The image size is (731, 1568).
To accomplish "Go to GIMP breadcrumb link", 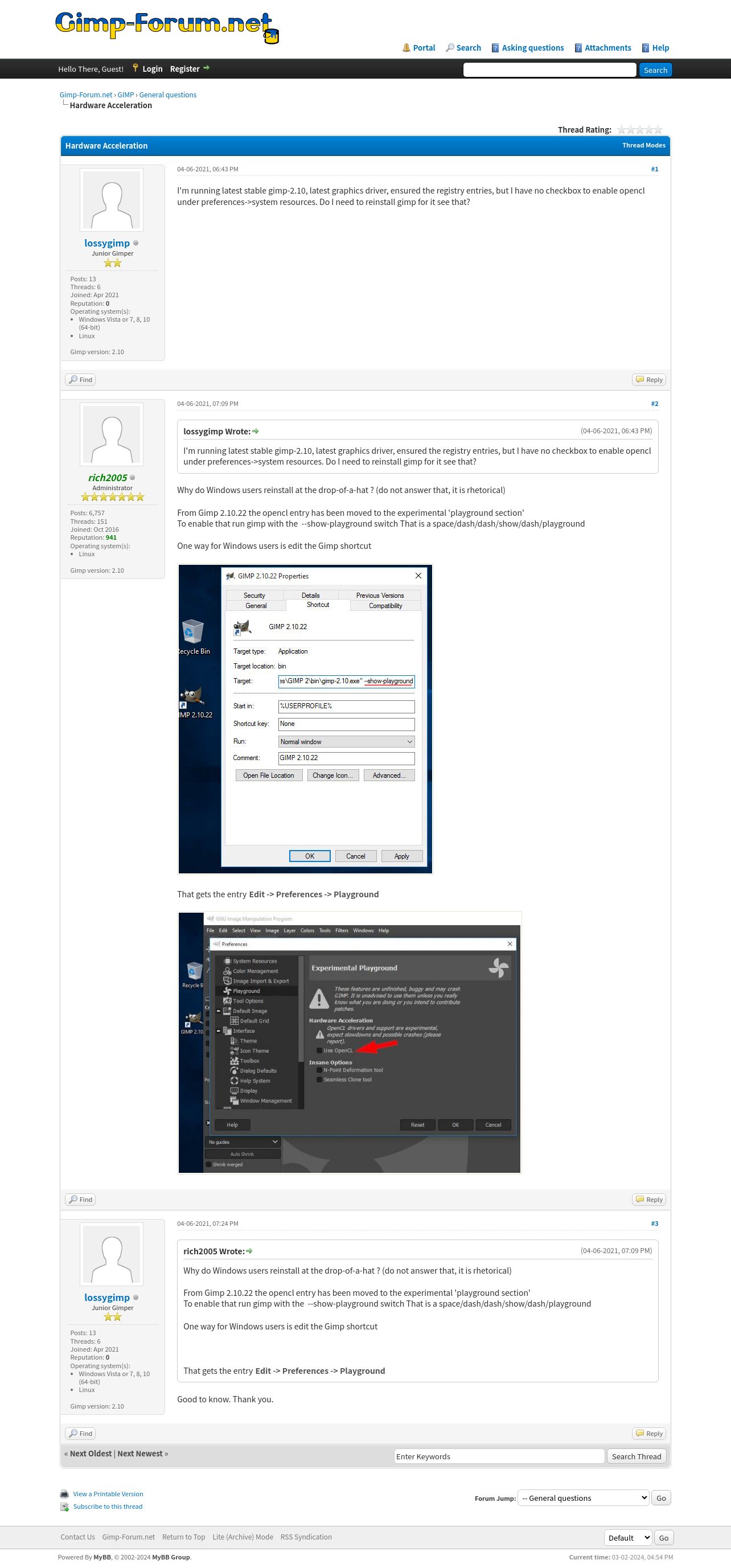I will click(x=125, y=95).
